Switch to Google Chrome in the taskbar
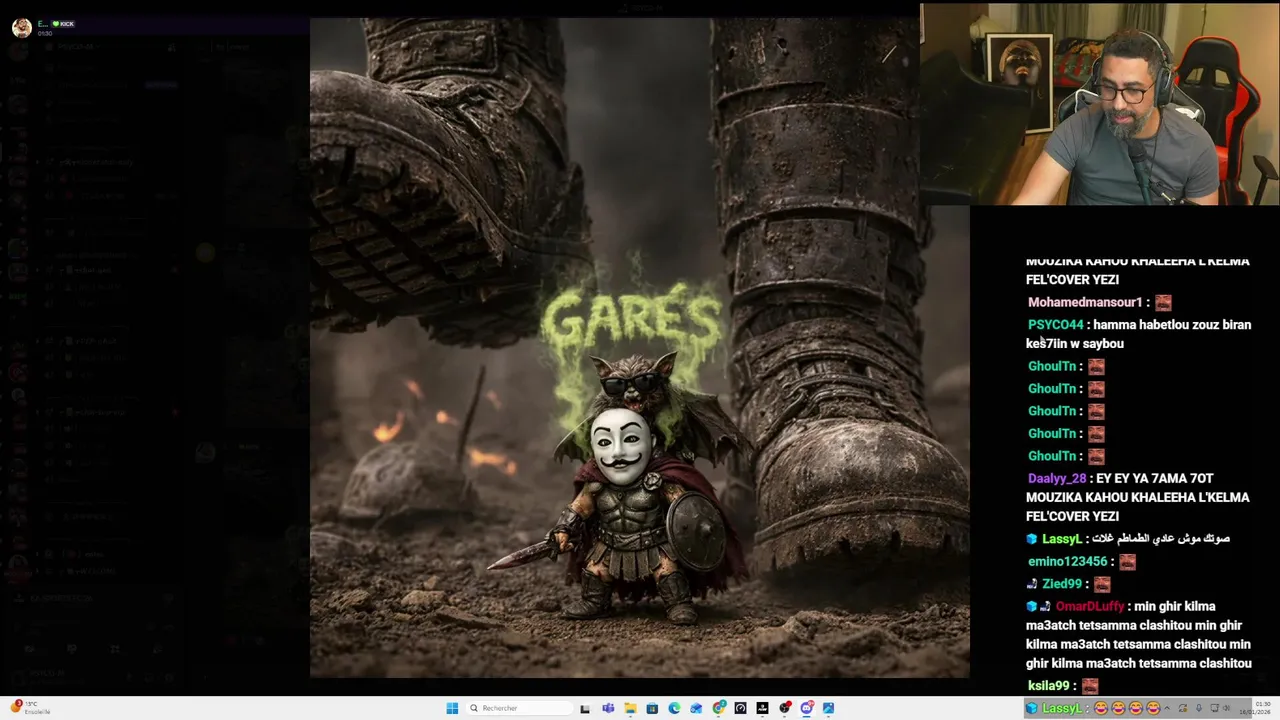 (719, 708)
